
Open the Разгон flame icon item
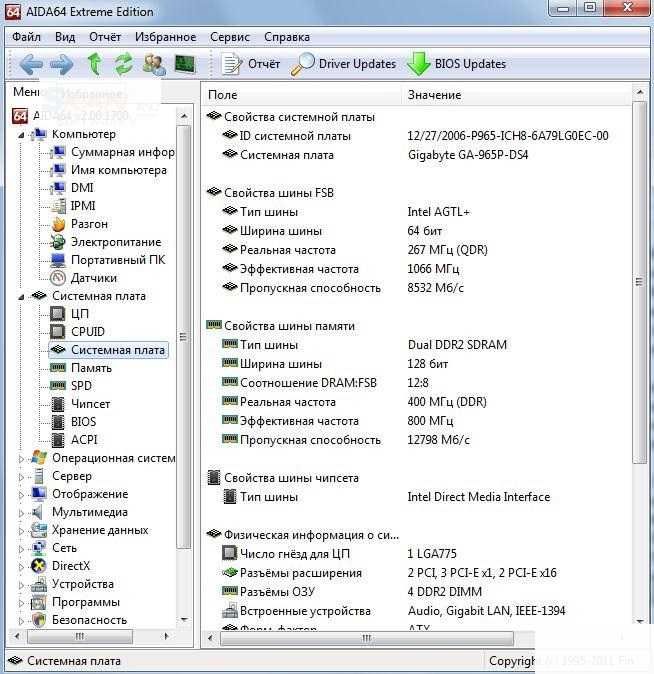click(x=58, y=224)
